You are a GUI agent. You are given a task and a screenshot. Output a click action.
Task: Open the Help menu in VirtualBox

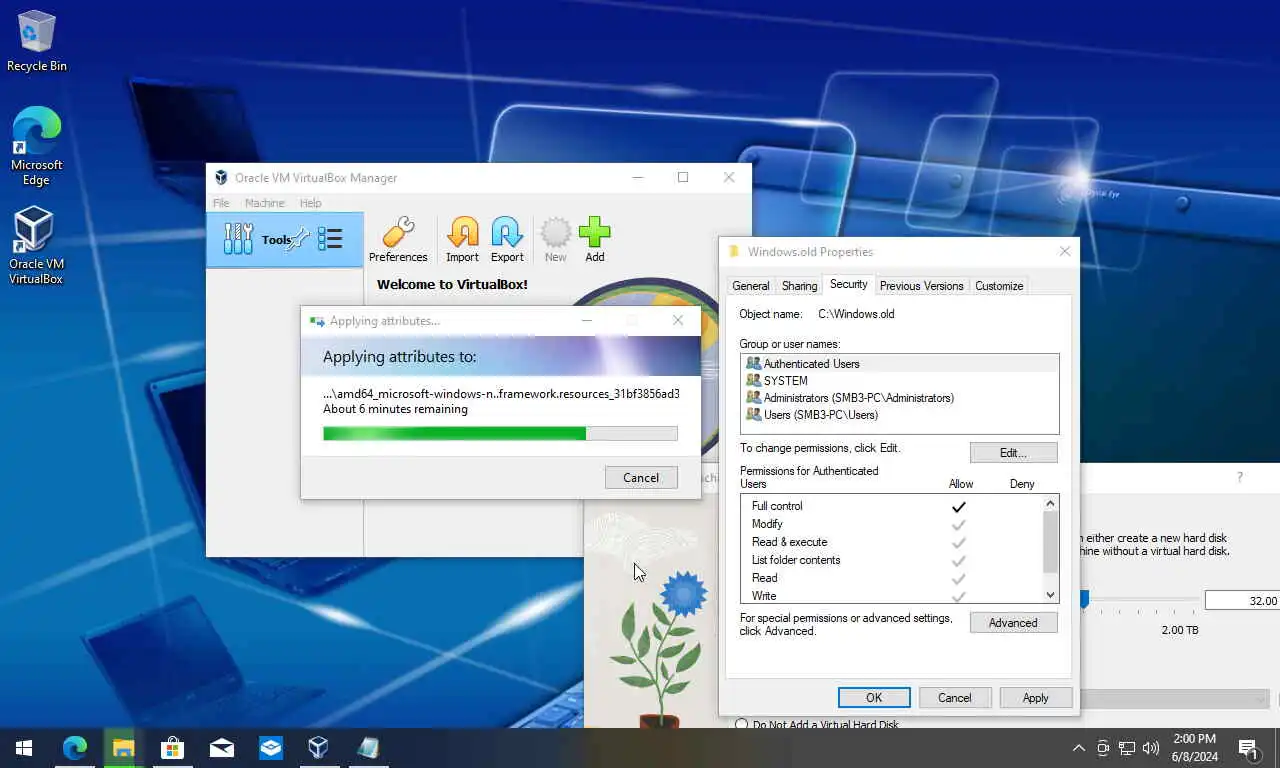(x=310, y=203)
